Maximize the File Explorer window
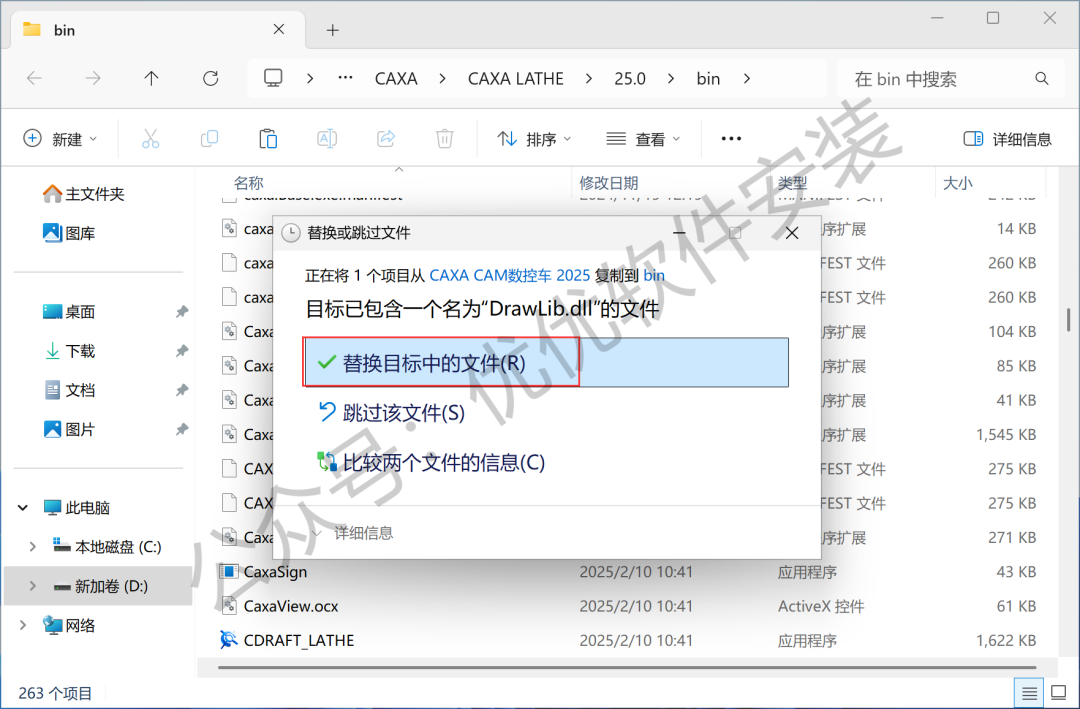 tap(993, 18)
